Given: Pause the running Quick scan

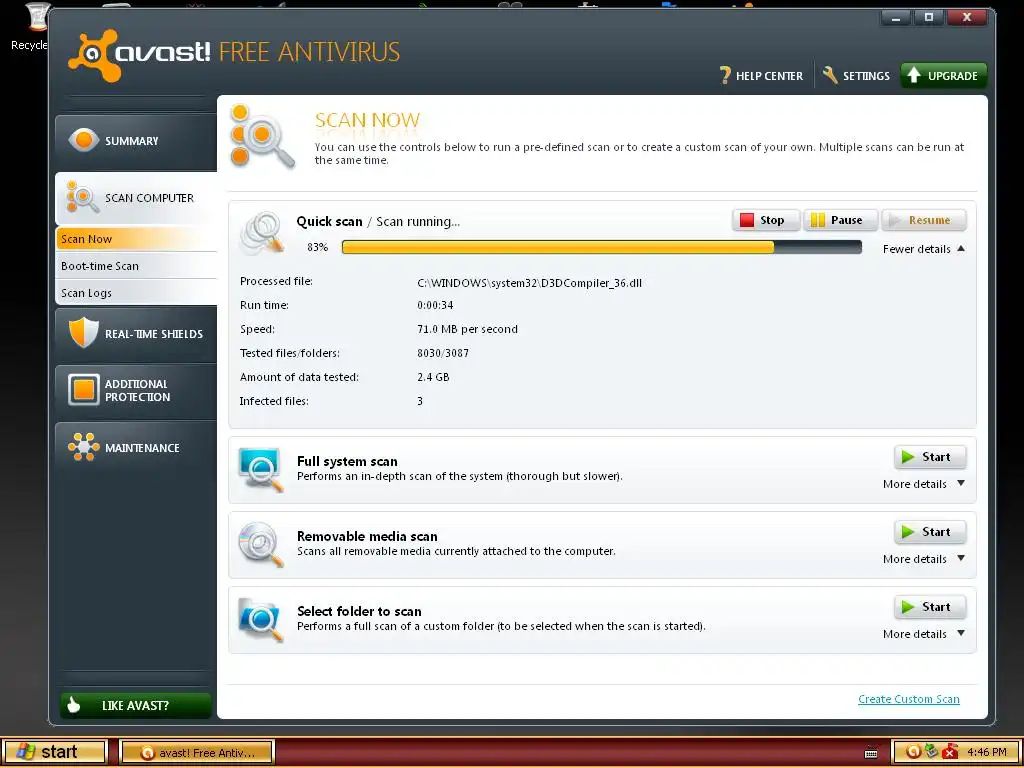Looking at the screenshot, I should pos(840,221).
